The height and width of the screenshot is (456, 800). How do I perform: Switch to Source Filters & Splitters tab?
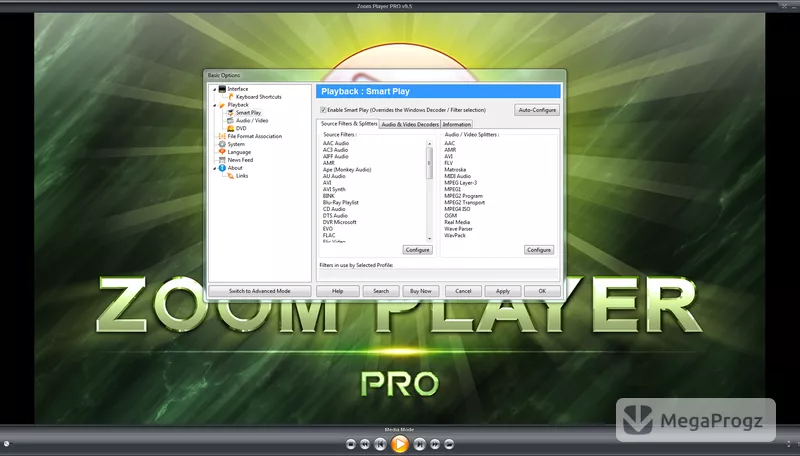(x=348, y=124)
